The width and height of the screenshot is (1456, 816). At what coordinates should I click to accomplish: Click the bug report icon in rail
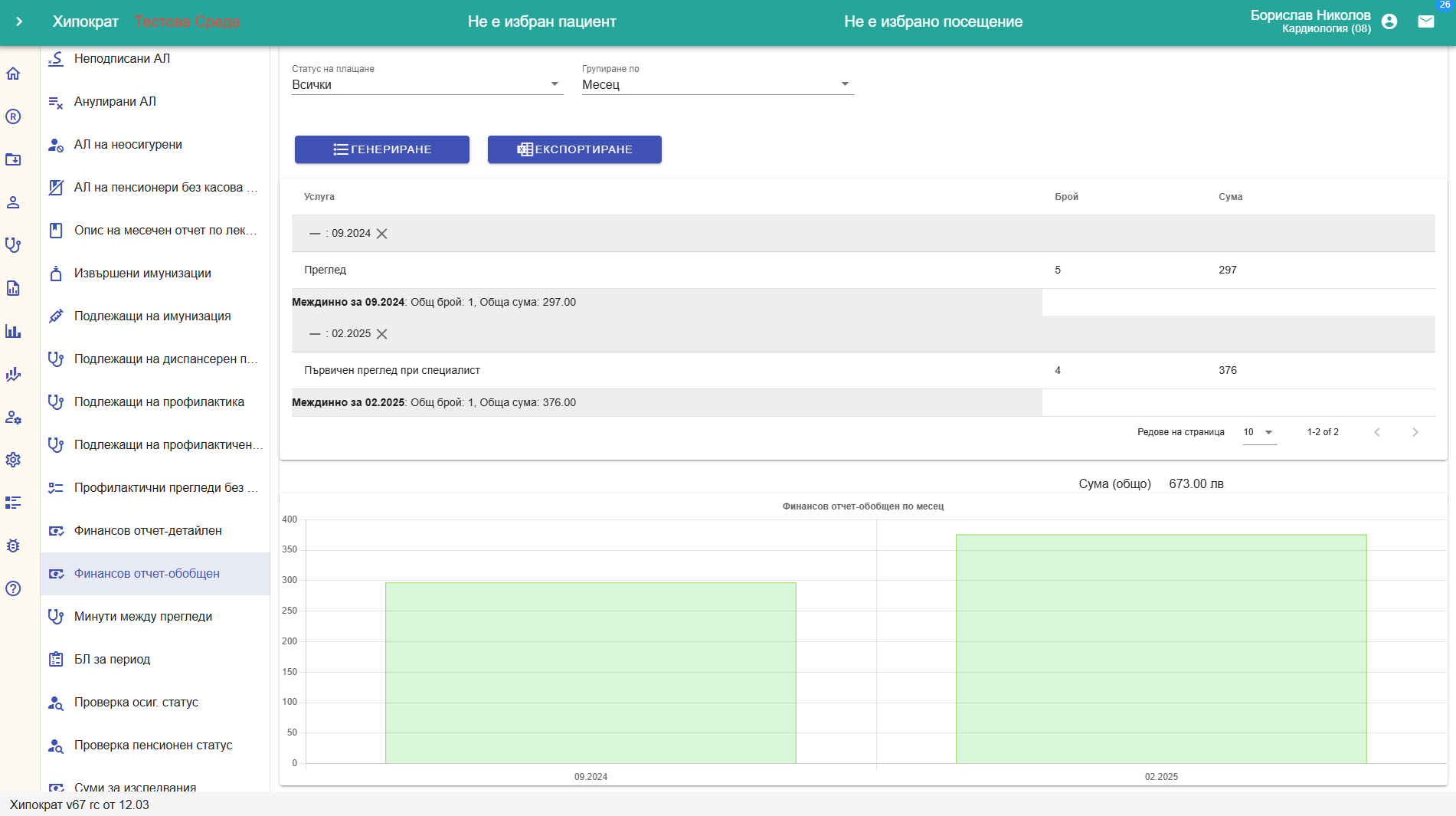click(13, 546)
